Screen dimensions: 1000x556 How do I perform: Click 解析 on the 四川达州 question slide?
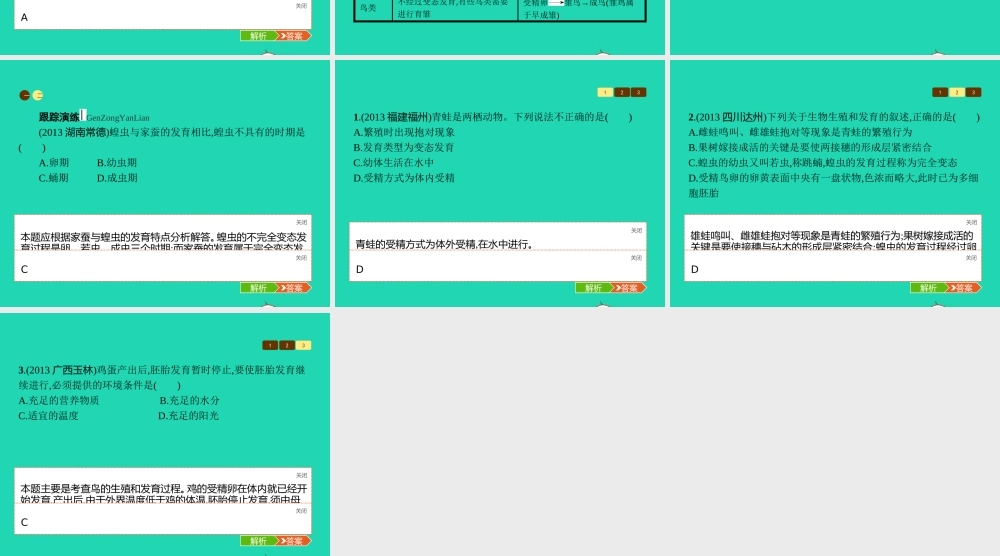pyautogui.click(x=928, y=288)
